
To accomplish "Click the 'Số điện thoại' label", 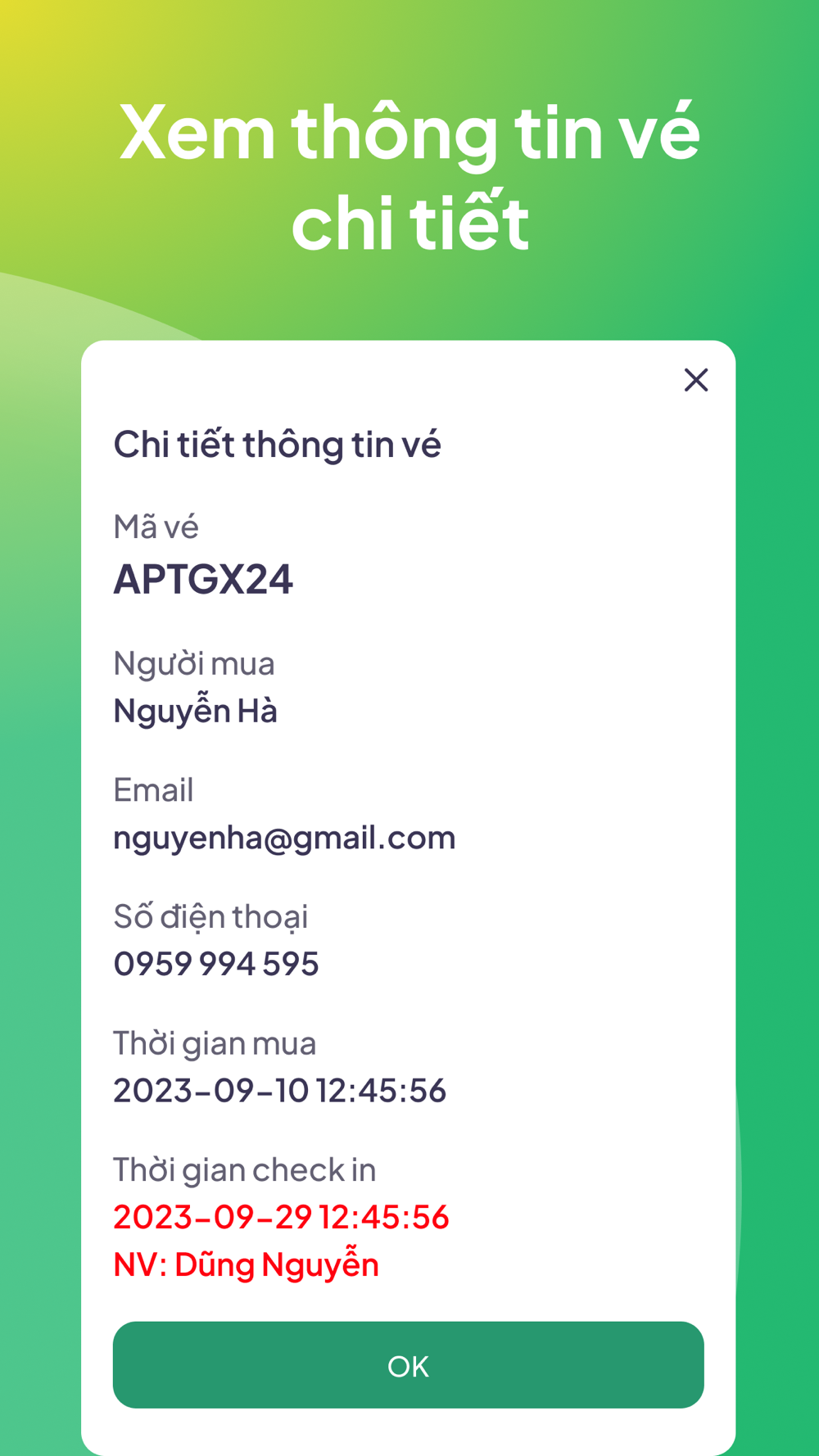I will [x=210, y=916].
